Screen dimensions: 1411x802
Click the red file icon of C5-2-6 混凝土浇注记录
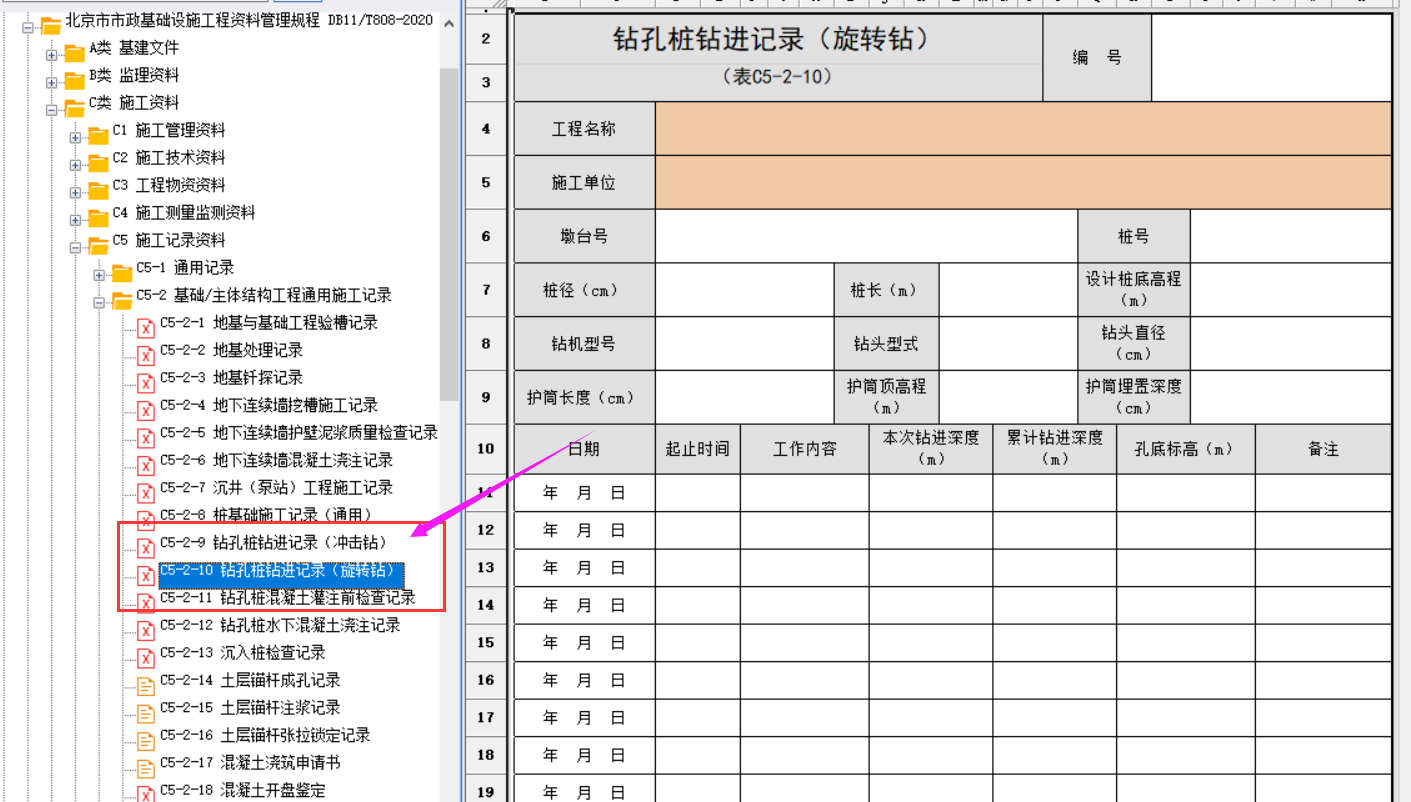[145, 464]
